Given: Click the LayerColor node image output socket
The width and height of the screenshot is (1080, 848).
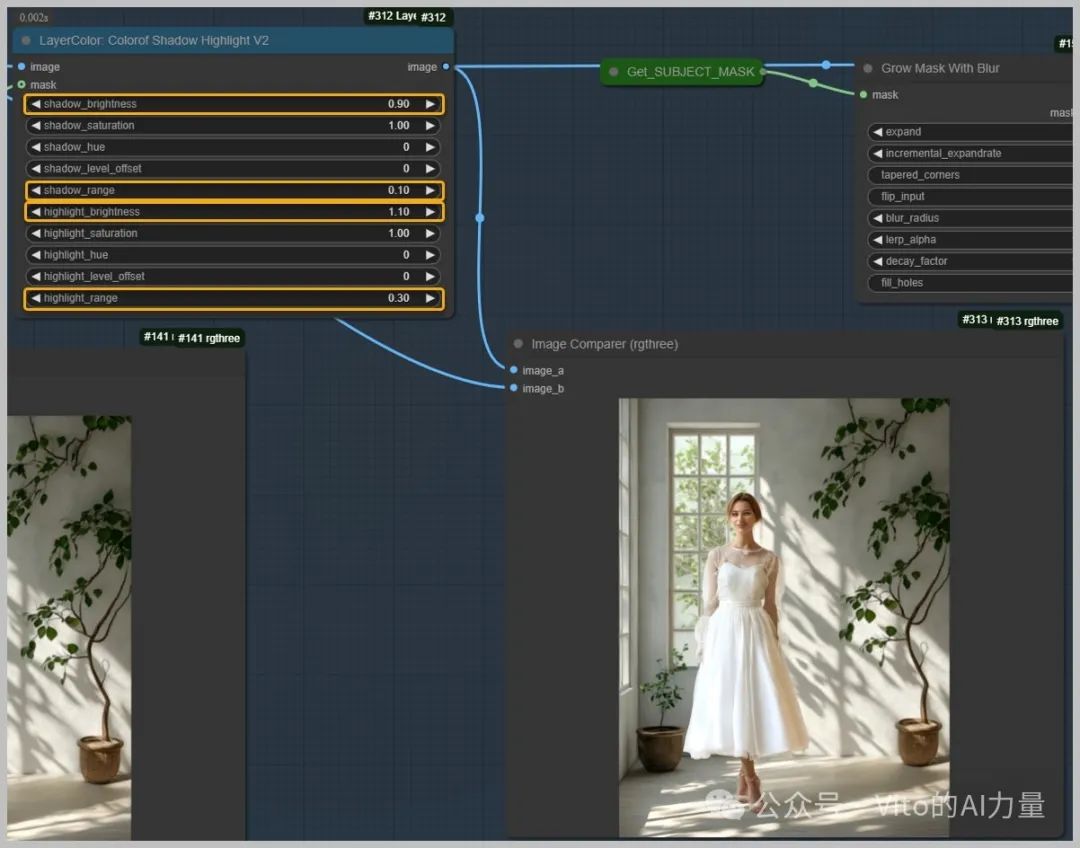Looking at the screenshot, I should (446, 67).
